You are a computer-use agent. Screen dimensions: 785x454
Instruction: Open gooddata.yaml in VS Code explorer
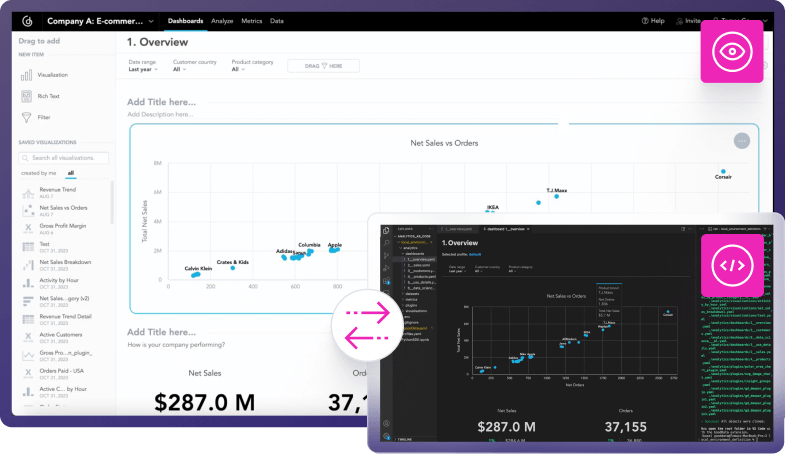[417, 328]
